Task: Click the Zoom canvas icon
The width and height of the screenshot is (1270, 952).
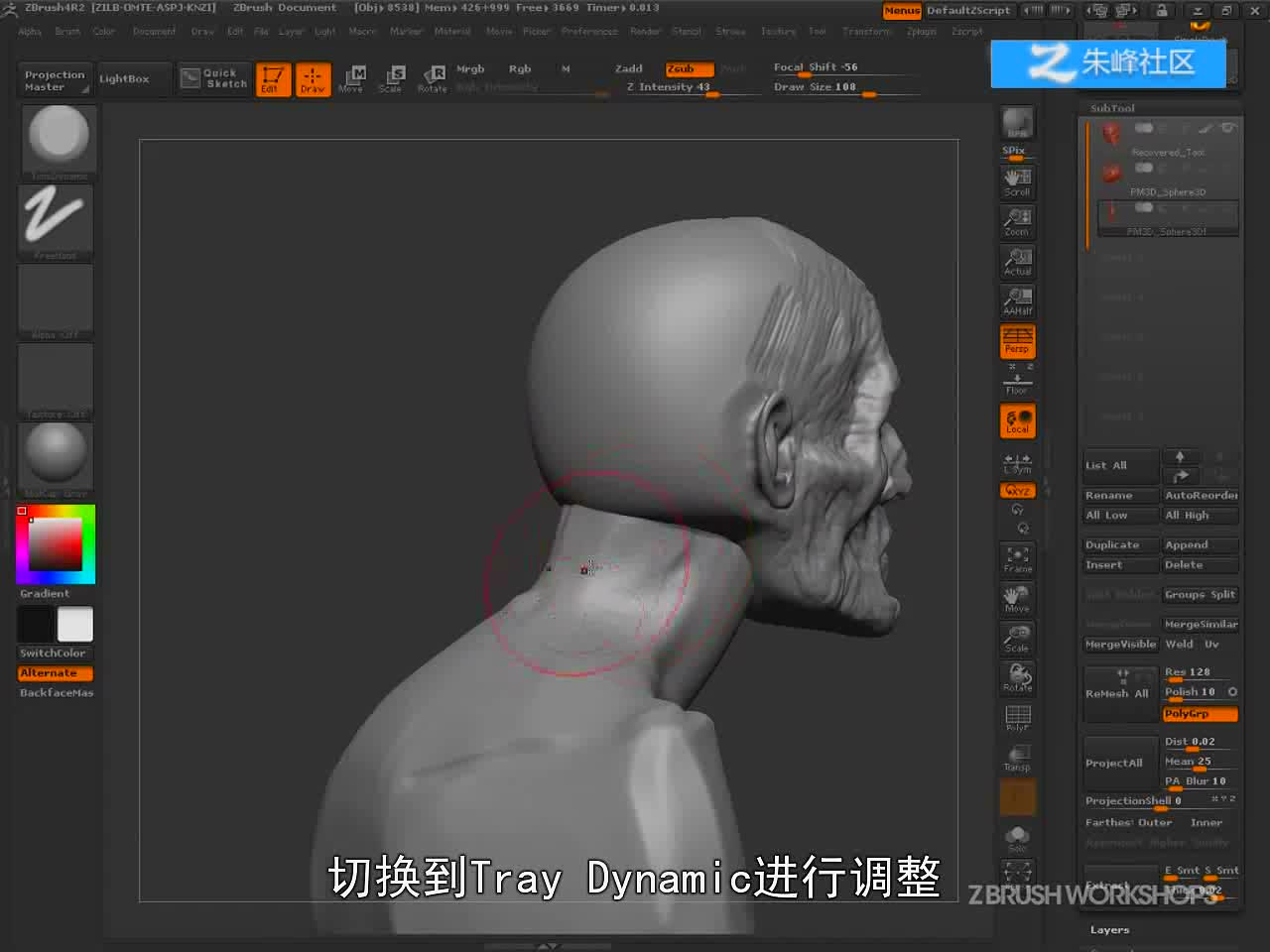Action: [x=1017, y=221]
